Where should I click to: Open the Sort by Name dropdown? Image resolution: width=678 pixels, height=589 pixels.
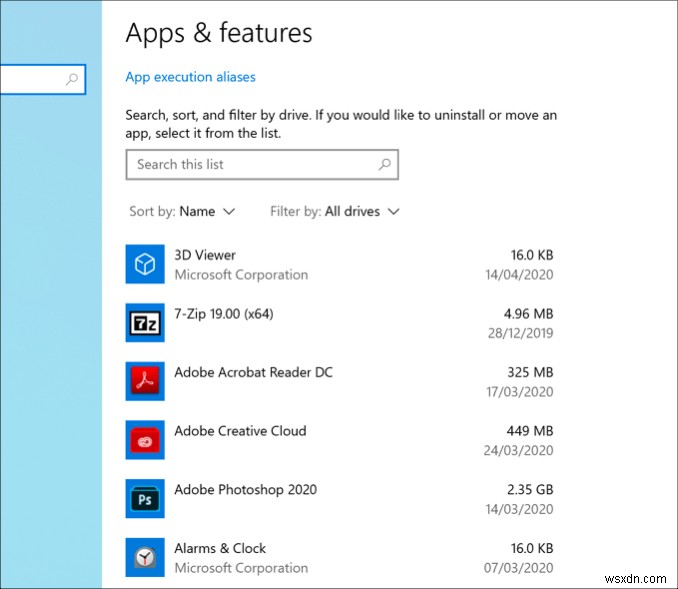(182, 211)
